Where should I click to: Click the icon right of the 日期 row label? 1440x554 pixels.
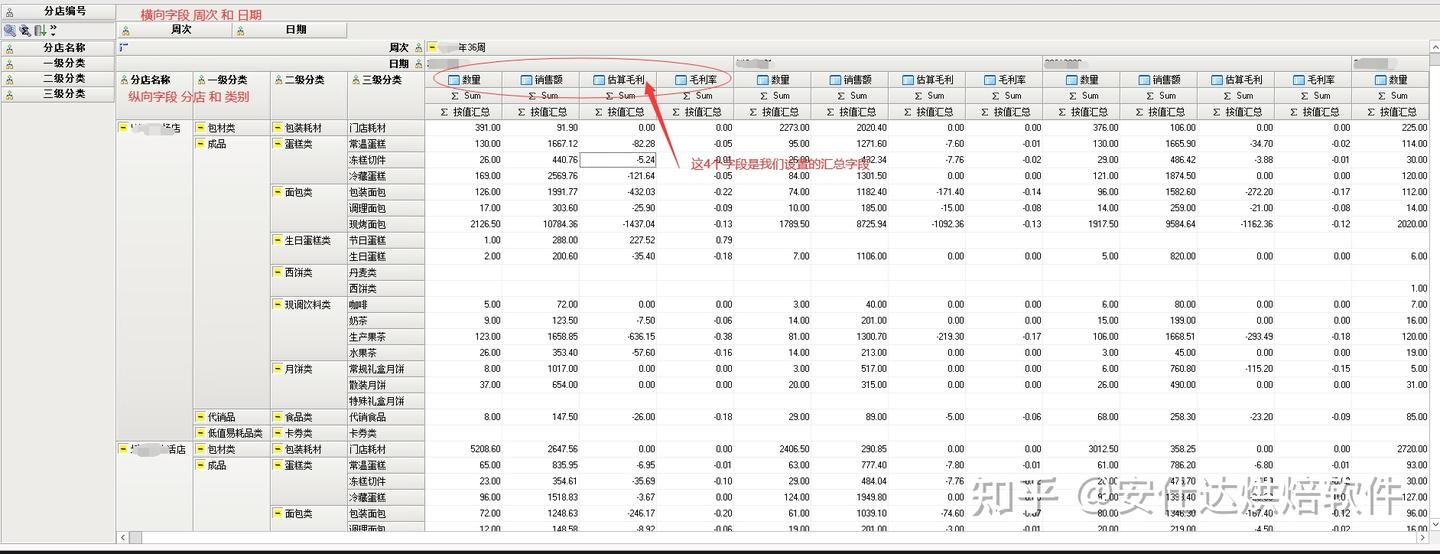tap(419, 64)
